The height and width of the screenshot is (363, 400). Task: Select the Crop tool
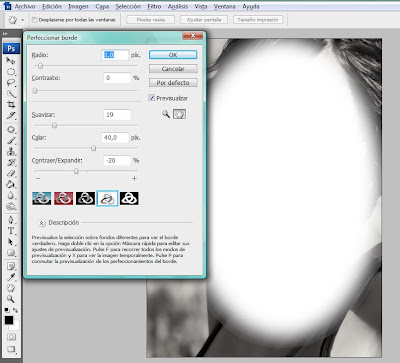click(11, 105)
